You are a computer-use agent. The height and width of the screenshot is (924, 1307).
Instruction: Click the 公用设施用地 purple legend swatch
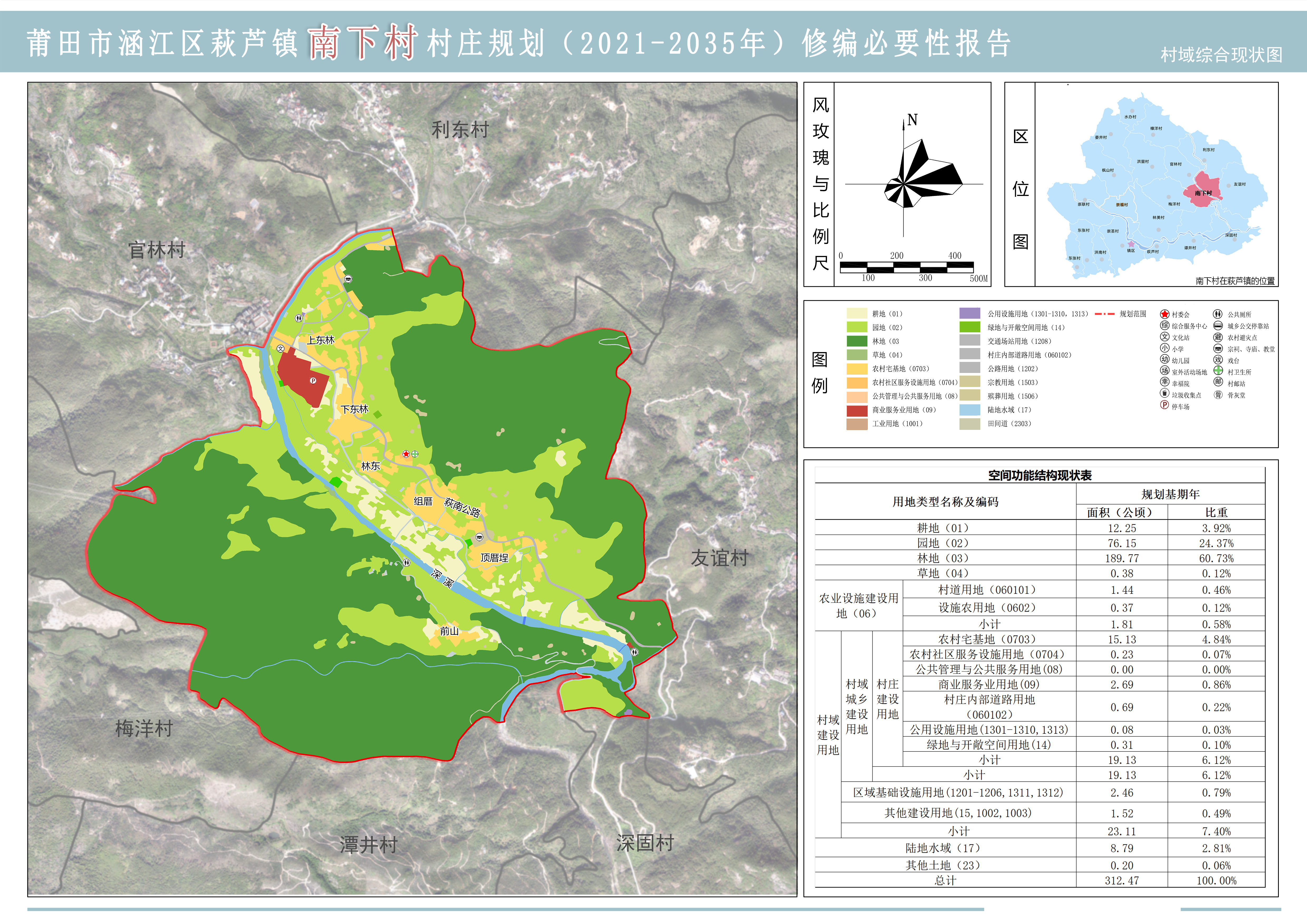pyautogui.click(x=970, y=313)
